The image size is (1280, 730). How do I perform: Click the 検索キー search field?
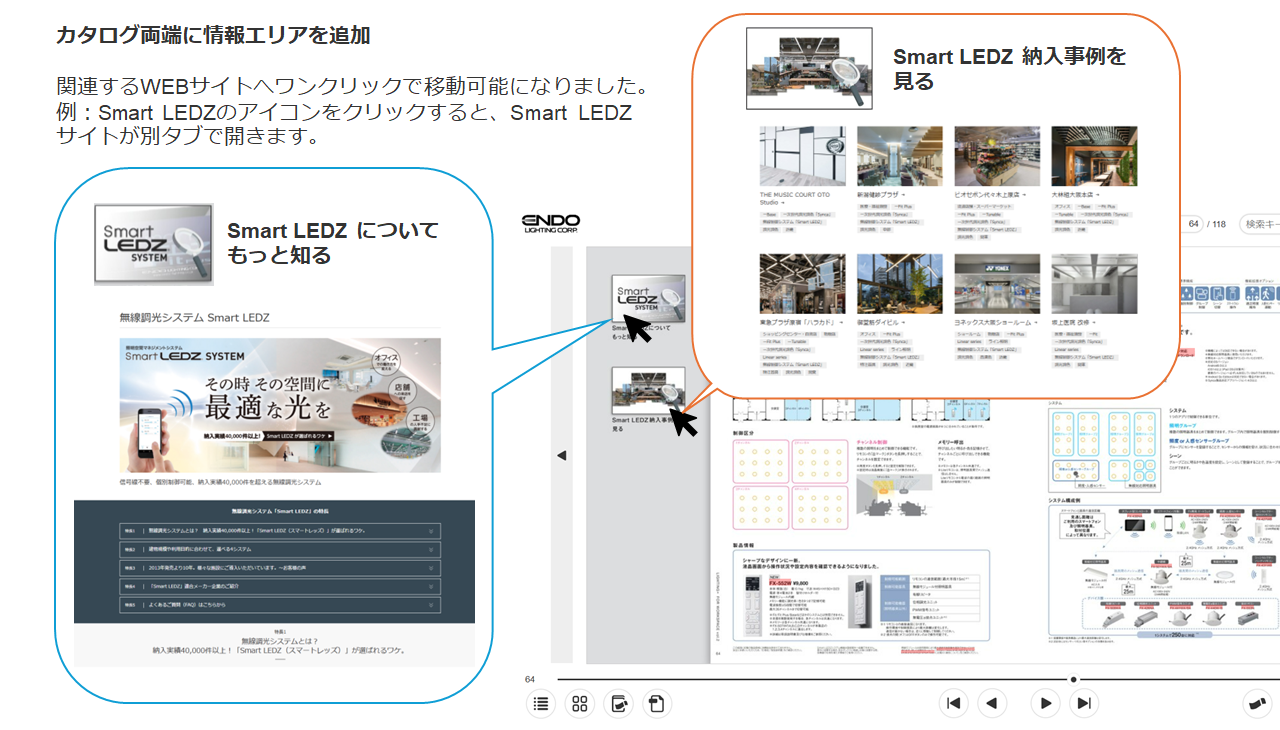coord(1260,224)
